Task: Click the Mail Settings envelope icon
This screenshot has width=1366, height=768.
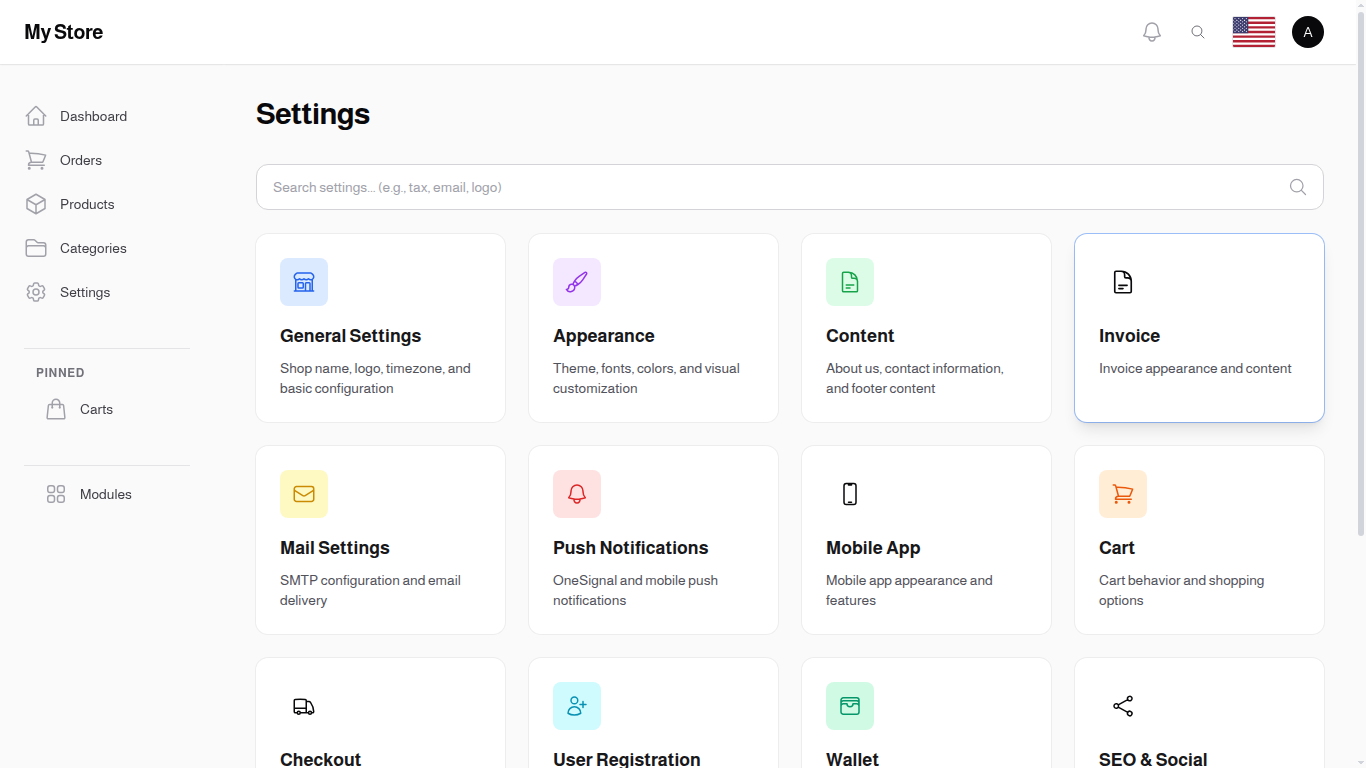Action: (304, 493)
